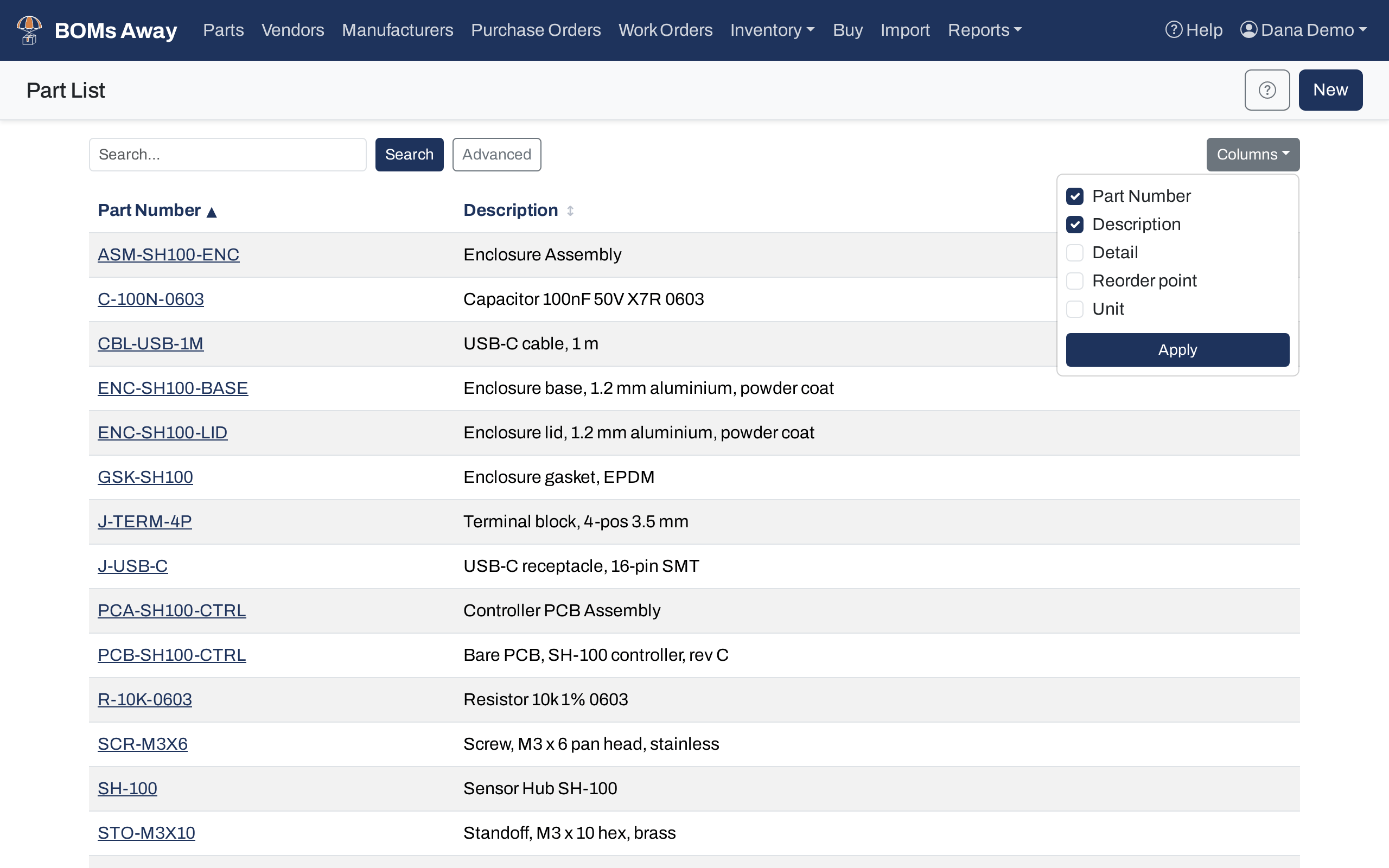Screen dimensions: 1389x868
Task: Click the Part Number ascending sort arrow
Action: tap(211, 213)
